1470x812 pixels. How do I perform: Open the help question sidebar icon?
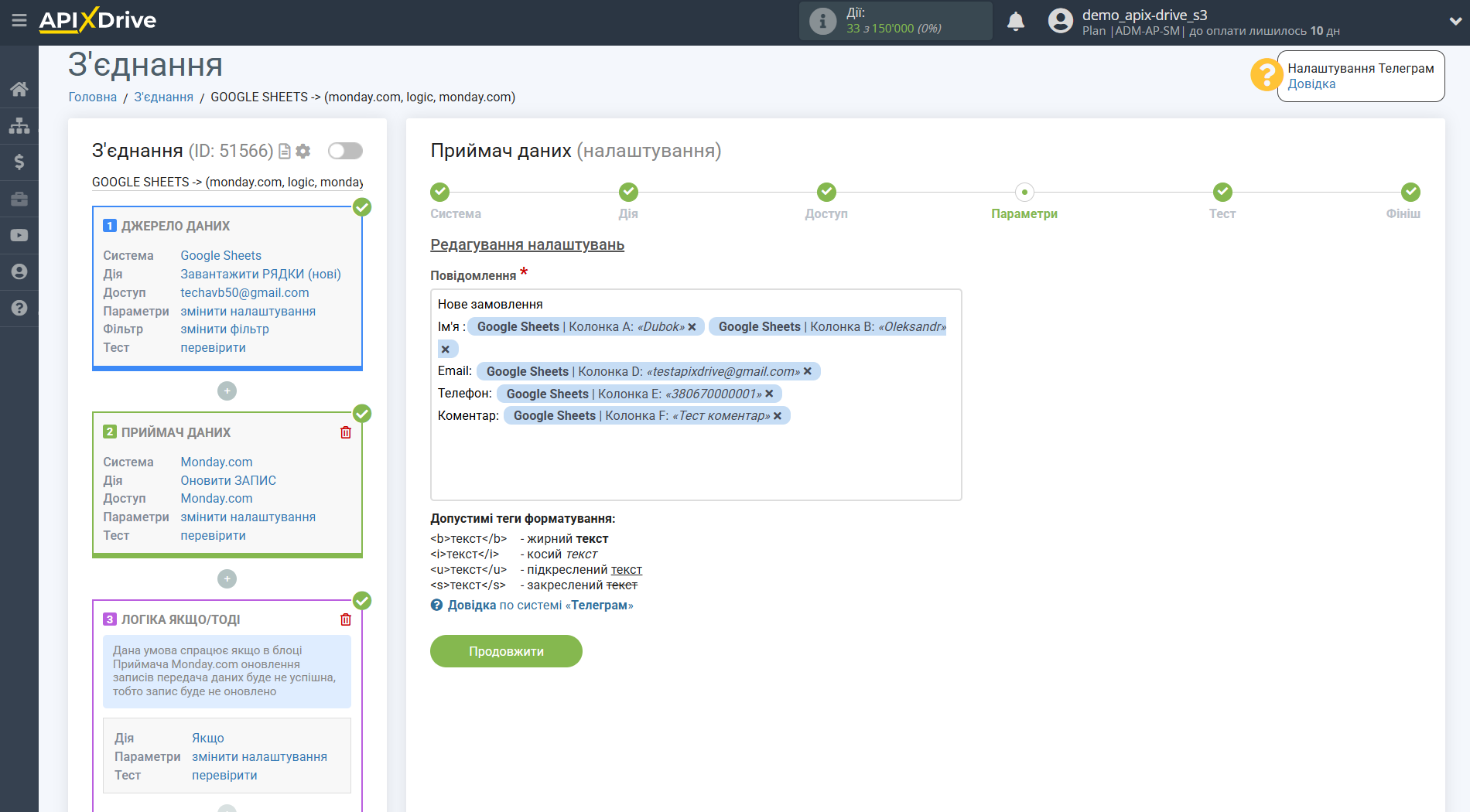tap(19, 308)
